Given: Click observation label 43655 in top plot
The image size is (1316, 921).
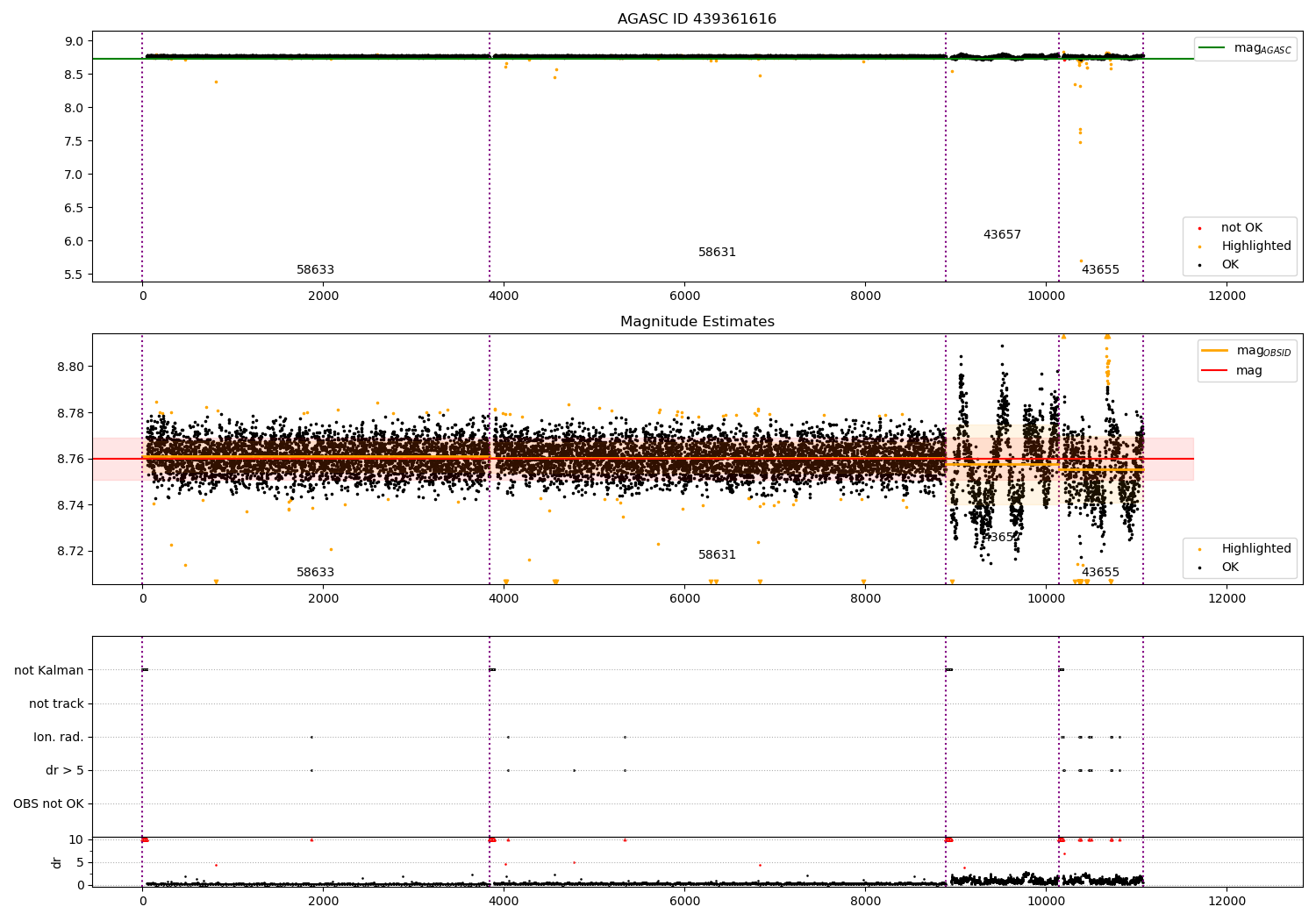Looking at the screenshot, I should (x=1100, y=270).
